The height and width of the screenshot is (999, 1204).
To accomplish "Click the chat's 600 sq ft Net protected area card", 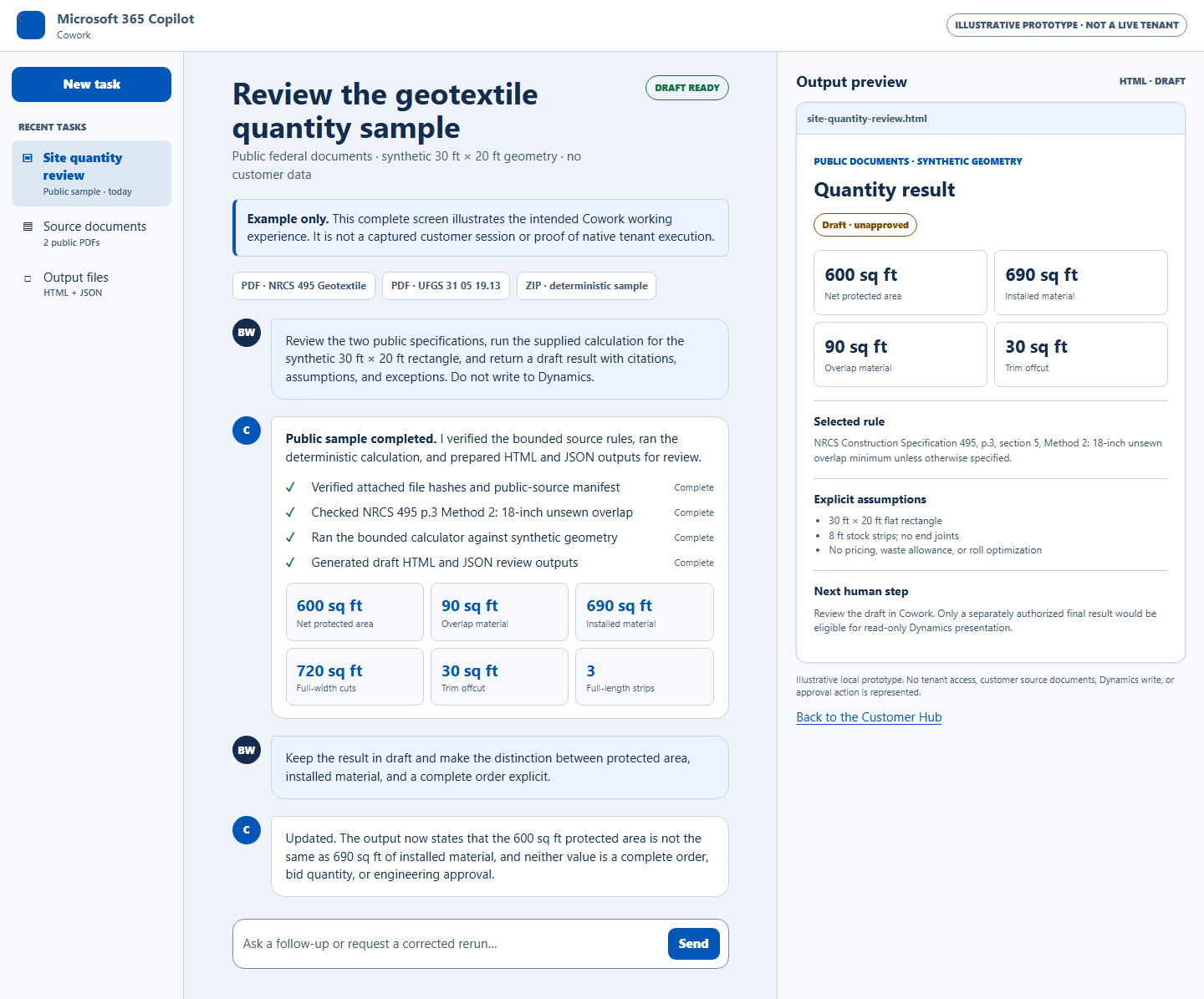I will point(355,612).
